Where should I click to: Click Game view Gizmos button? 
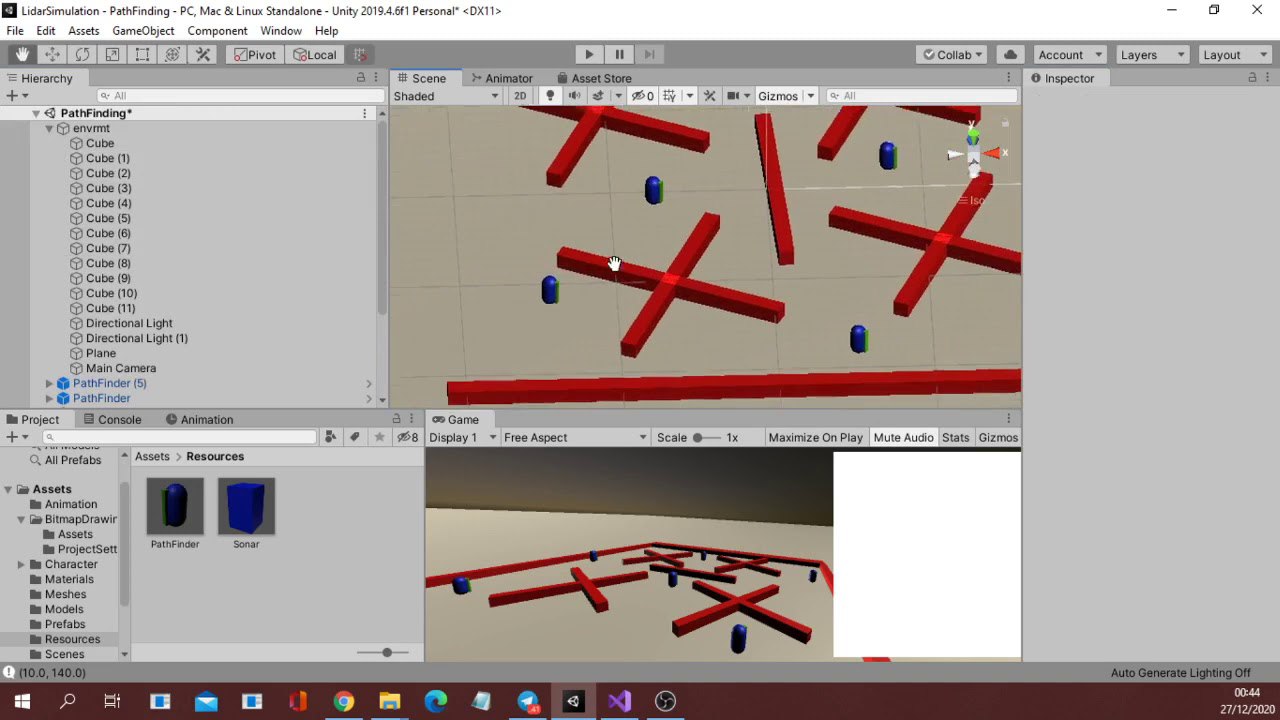(x=998, y=437)
